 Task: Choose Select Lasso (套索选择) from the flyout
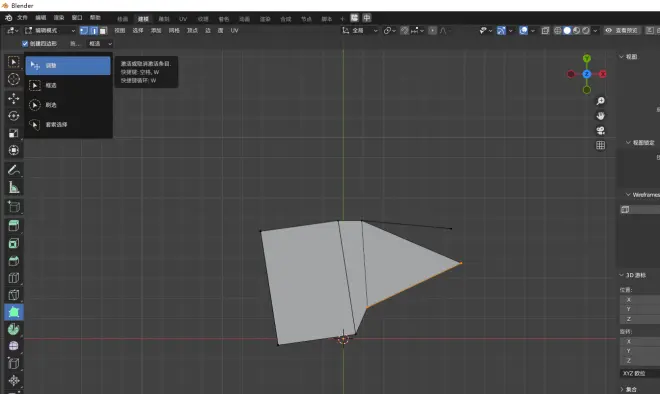click(x=68, y=125)
